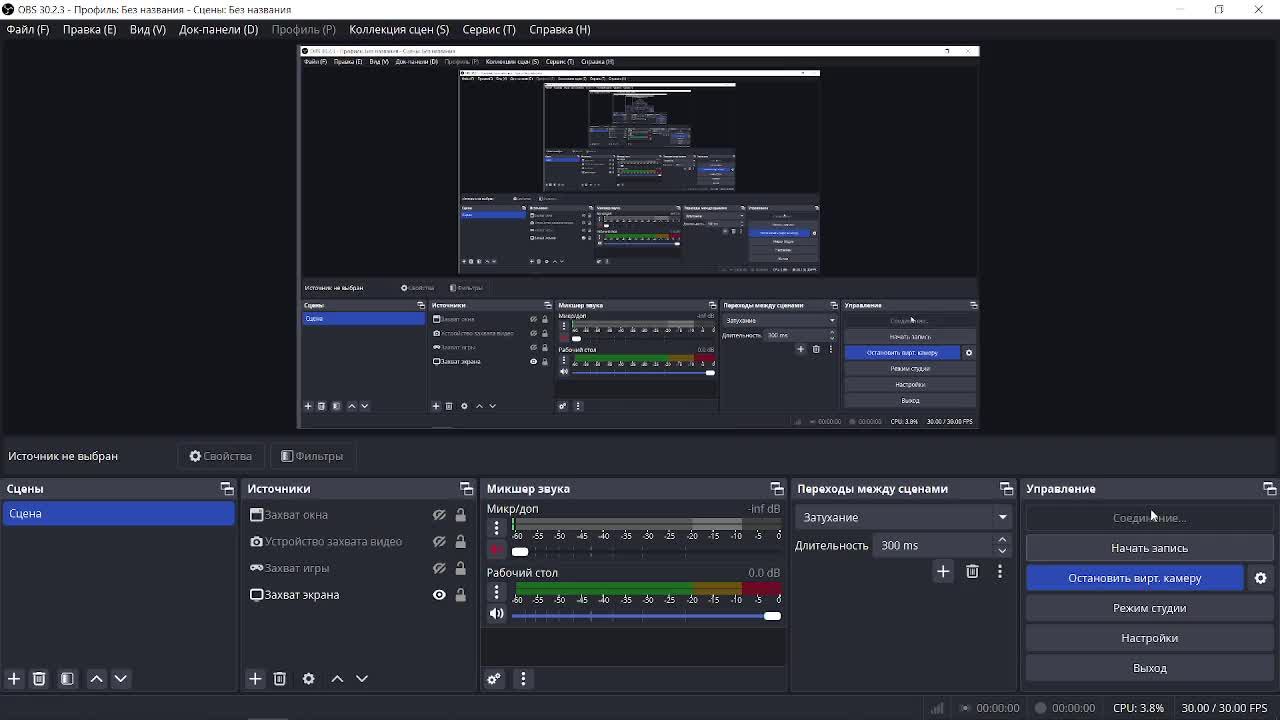Open the Правка menu

(x=89, y=29)
